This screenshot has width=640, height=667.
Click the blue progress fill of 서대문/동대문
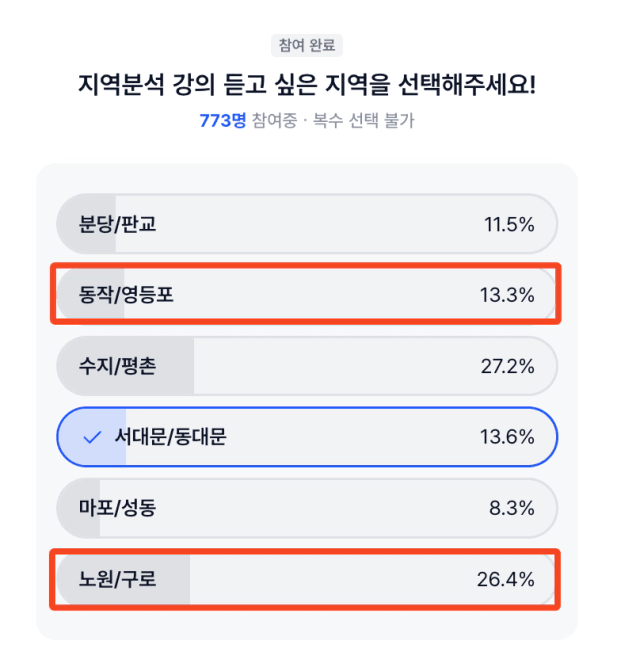(92, 437)
